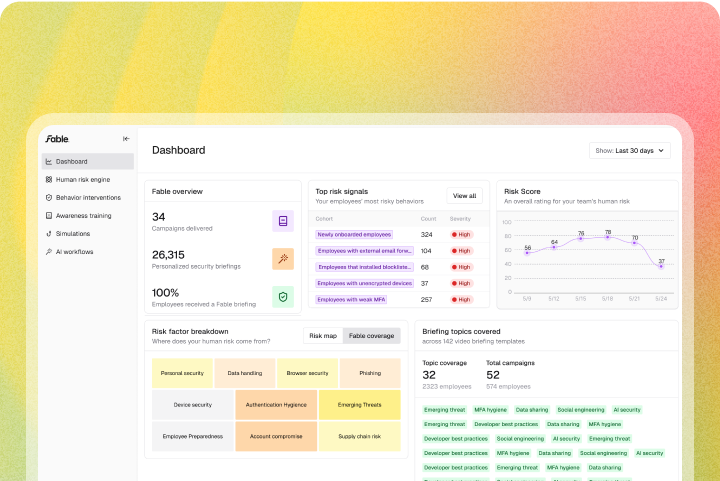Select Dashboard in the sidebar
The image size is (720, 481).
71,161
